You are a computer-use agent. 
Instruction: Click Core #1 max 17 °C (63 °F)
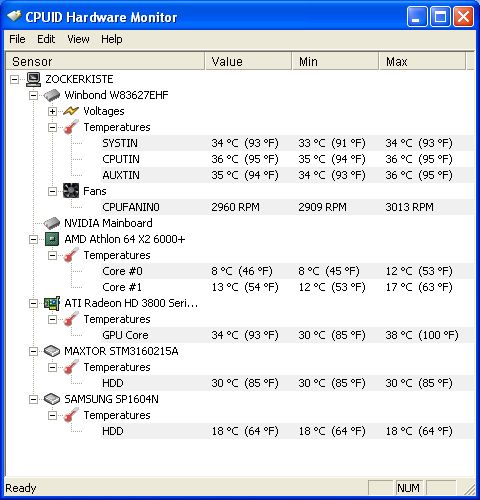point(419,287)
